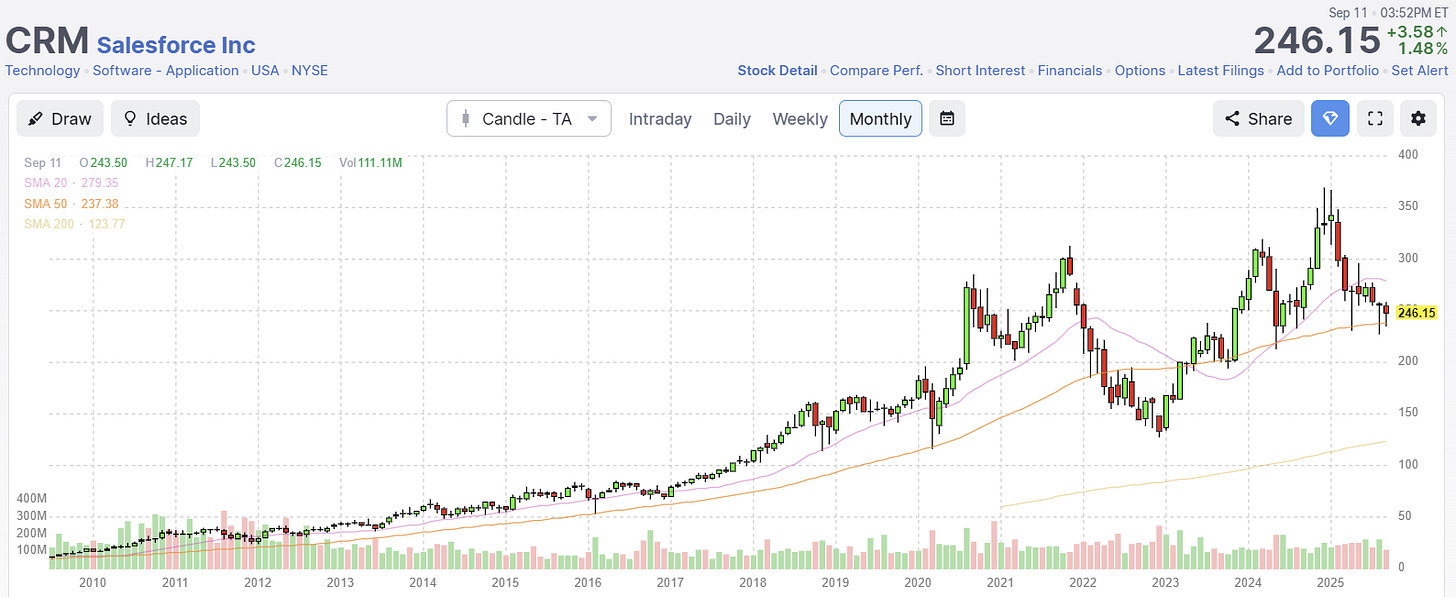
Task: Click the CRM ticker symbol heading
Action: tap(46, 42)
